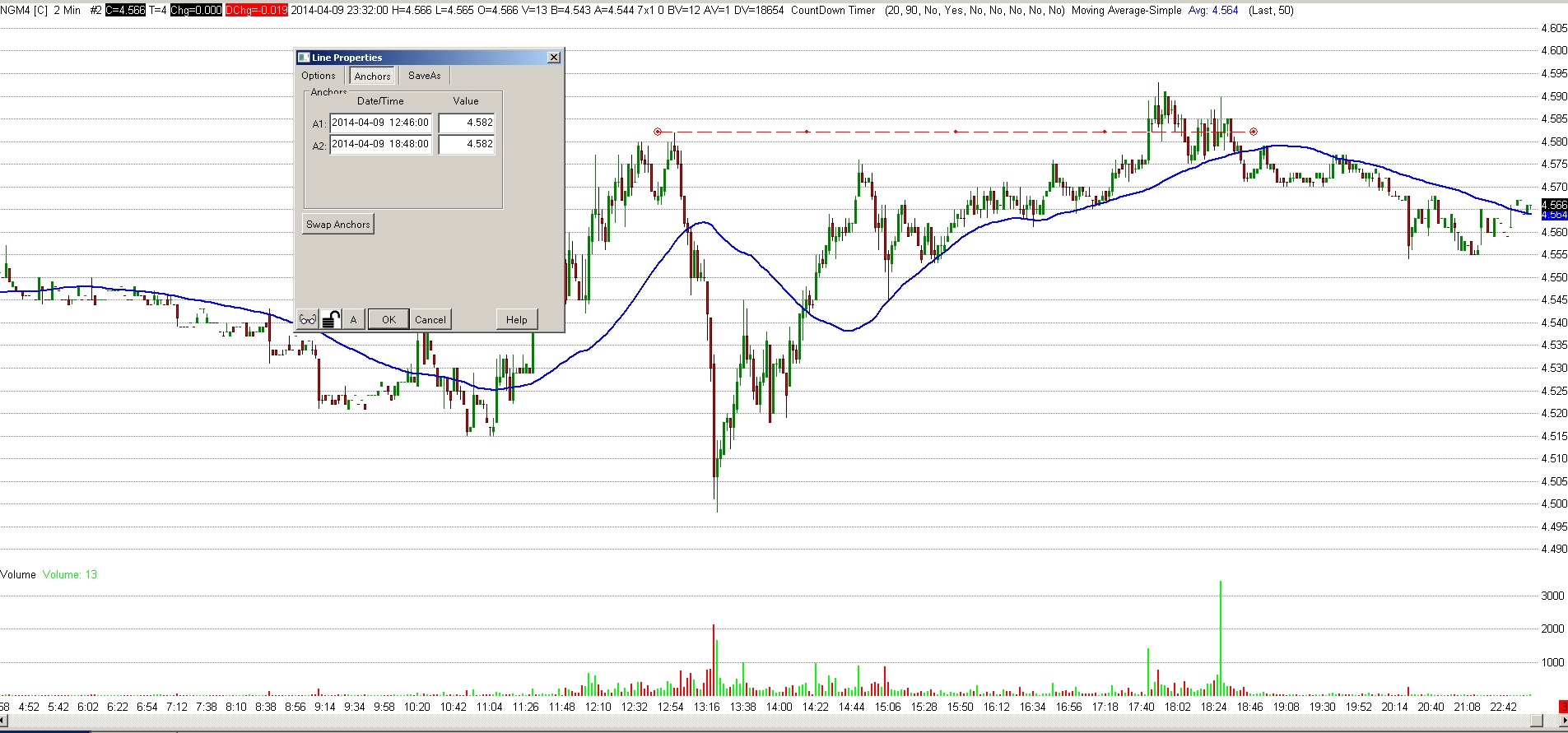Click the 'A' button in dialog footer
This screenshot has width=1568, height=733.
click(354, 319)
